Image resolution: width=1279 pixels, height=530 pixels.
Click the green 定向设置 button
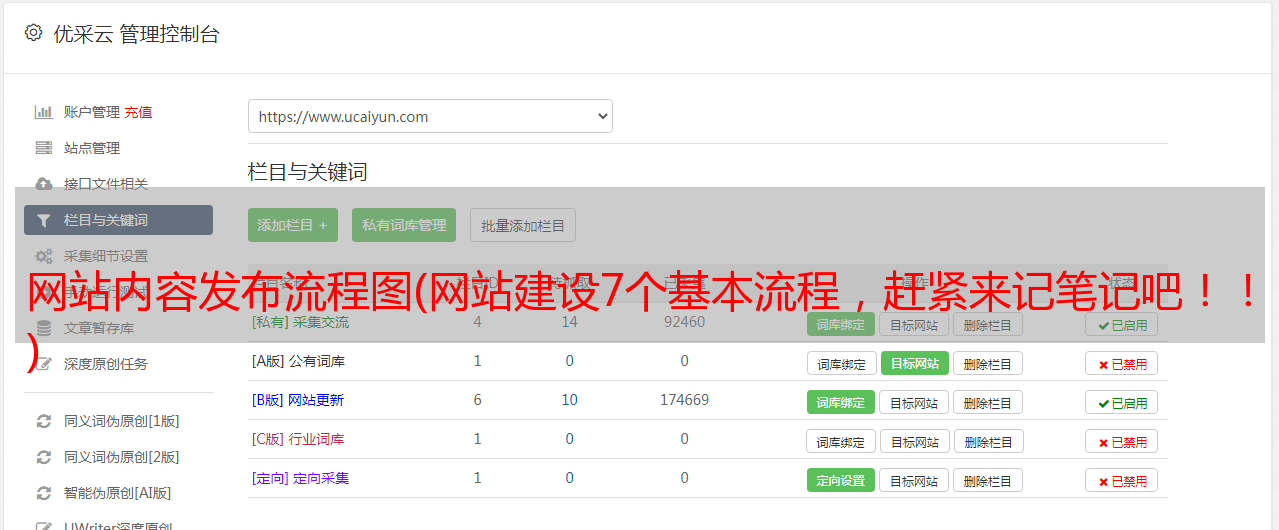pos(841,480)
